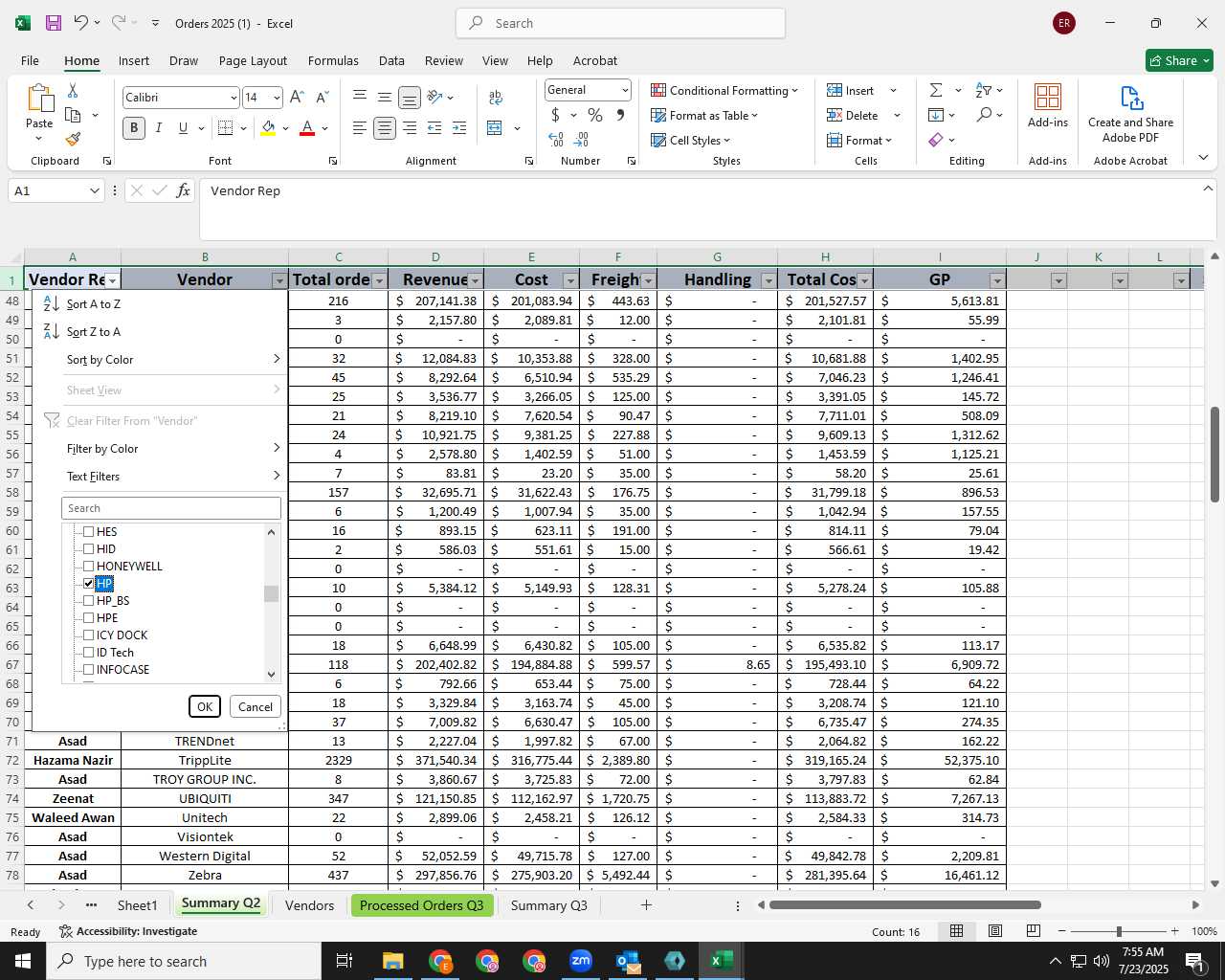The width and height of the screenshot is (1225, 980).
Task: Click Sort A to Z icon
Action: [52, 303]
